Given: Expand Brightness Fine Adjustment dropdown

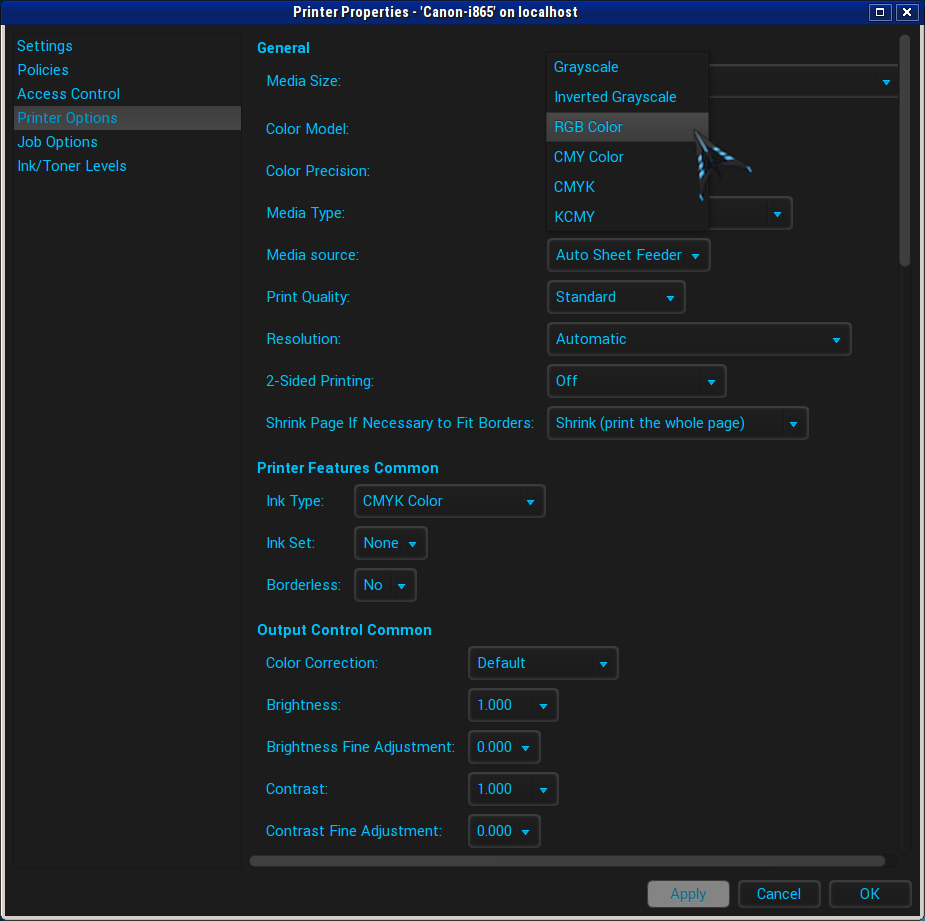Looking at the screenshot, I should 504,747.
